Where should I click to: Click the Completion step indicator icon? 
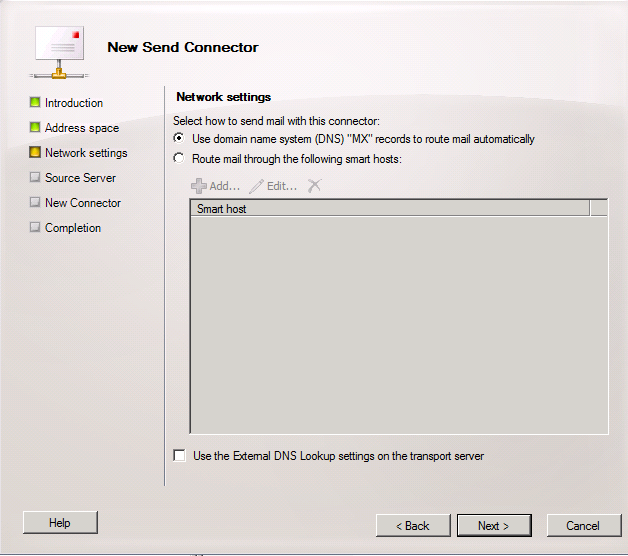(x=35, y=227)
